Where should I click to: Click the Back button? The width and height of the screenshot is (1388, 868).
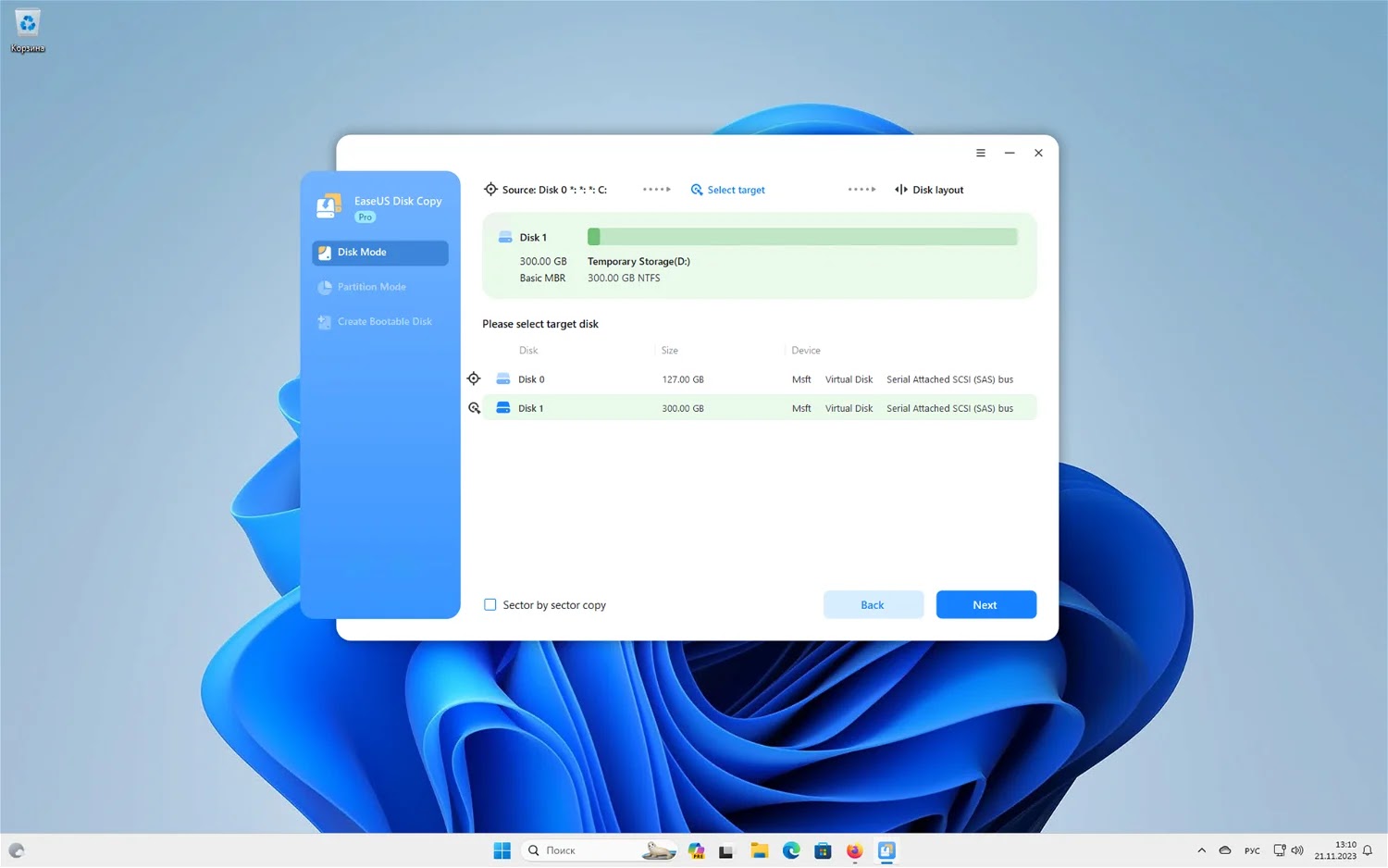coord(874,605)
